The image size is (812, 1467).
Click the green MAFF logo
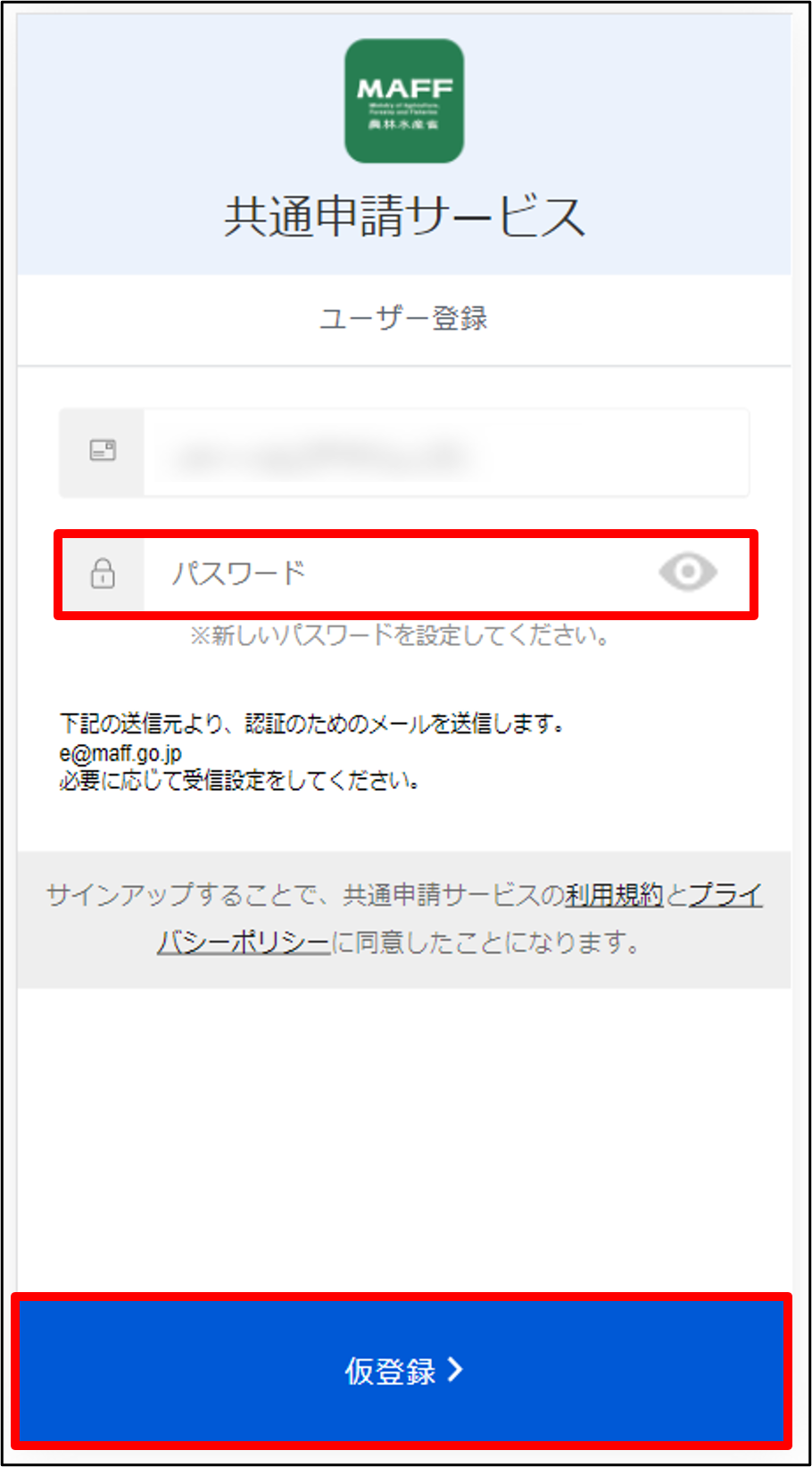pyautogui.click(x=404, y=101)
